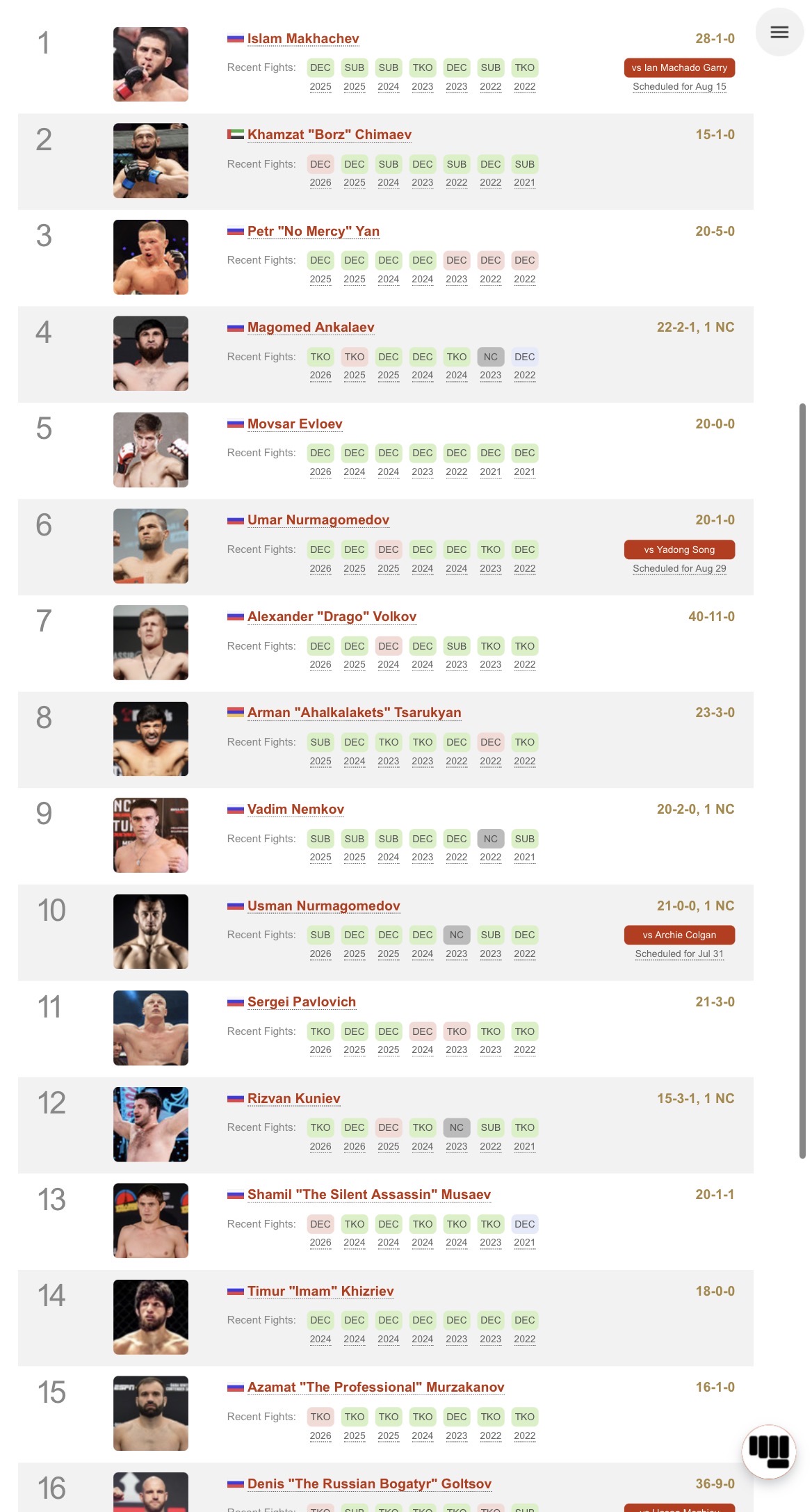Open the hamburger menu icon
This screenshot has height=1512, width=812.
[779, 32]
